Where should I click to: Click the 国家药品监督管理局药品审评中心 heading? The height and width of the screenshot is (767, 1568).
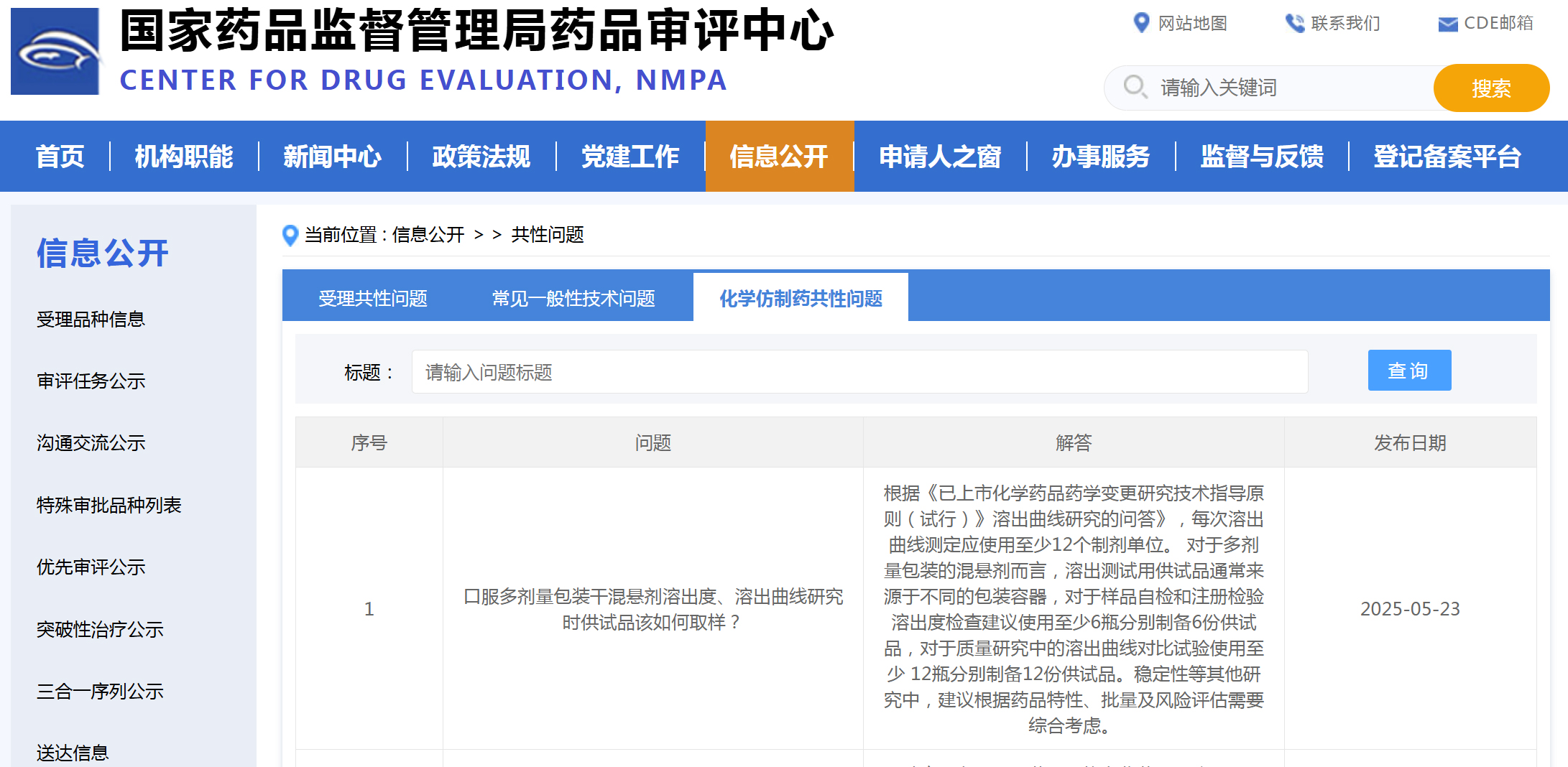(476, 32)
